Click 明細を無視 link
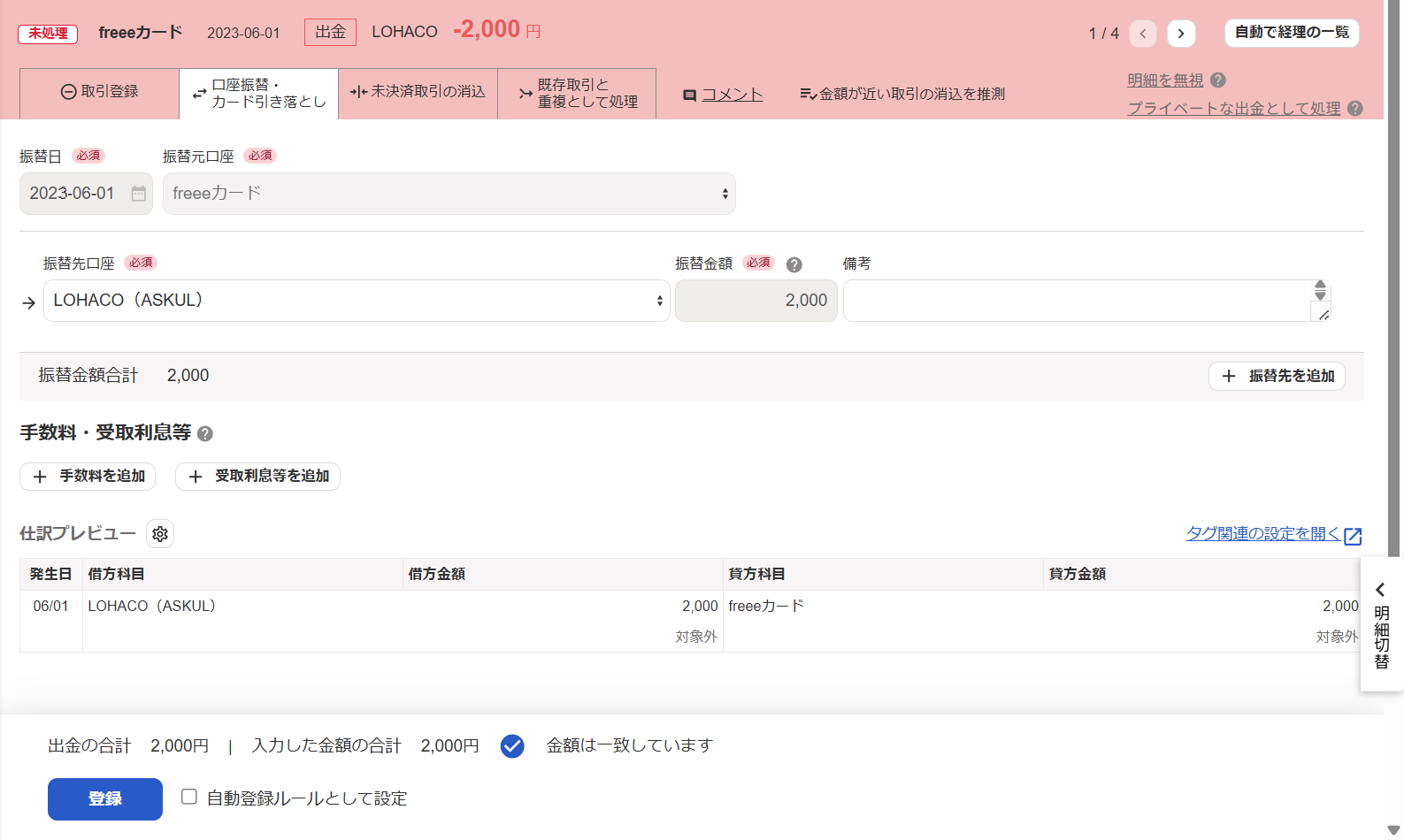The width and height of the screenshot is (1404, 840). point(1165,80)
